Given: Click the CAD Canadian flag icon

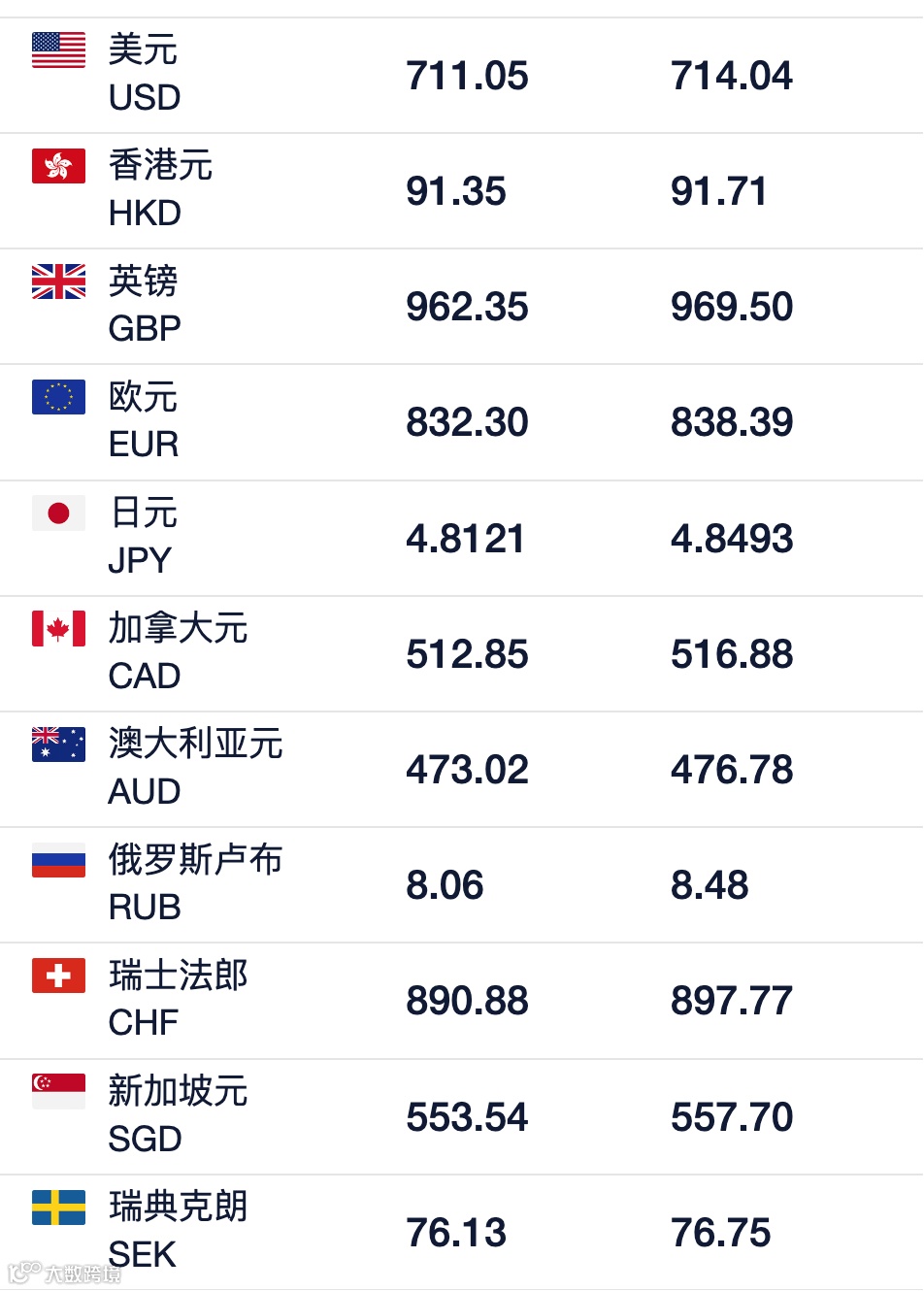Looking at the screenshot, I should point(58,628).
